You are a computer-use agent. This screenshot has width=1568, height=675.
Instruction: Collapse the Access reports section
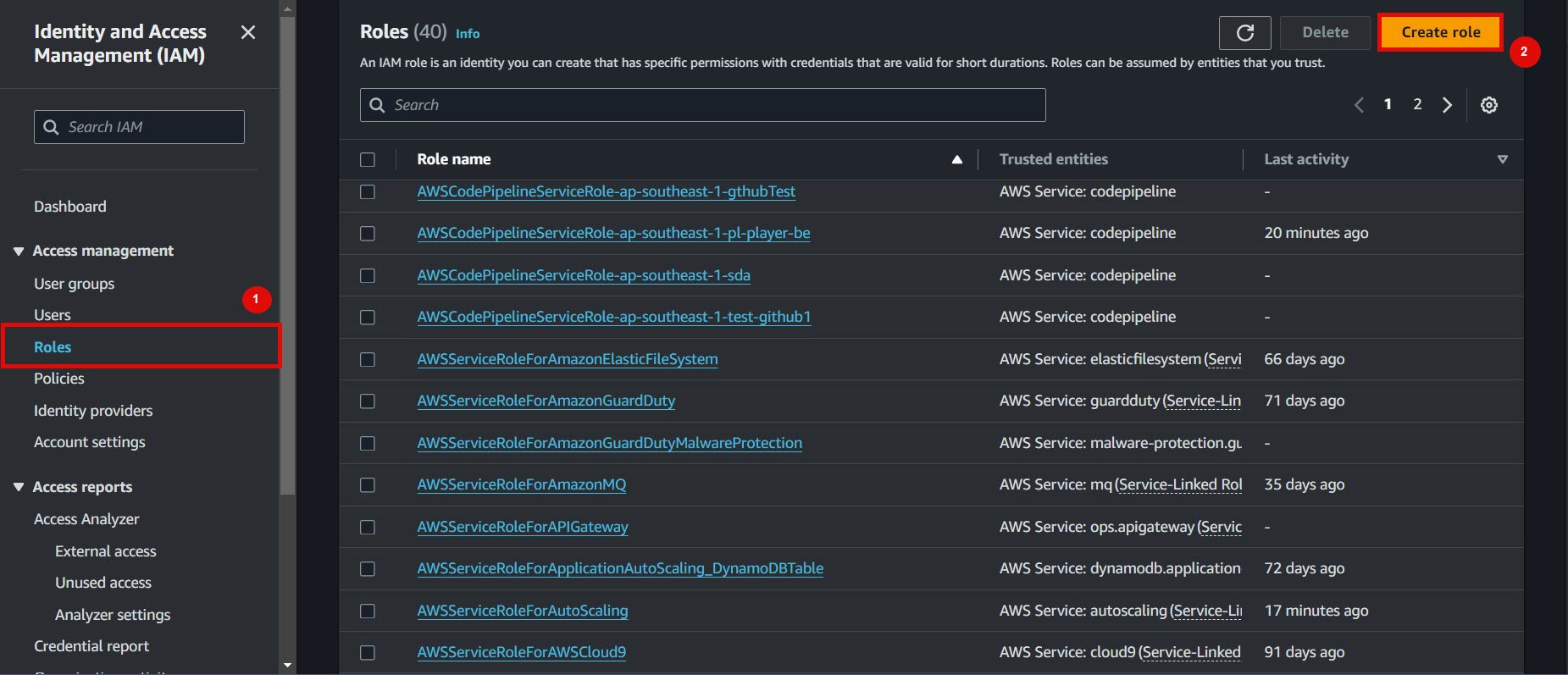tap(19, 487)
